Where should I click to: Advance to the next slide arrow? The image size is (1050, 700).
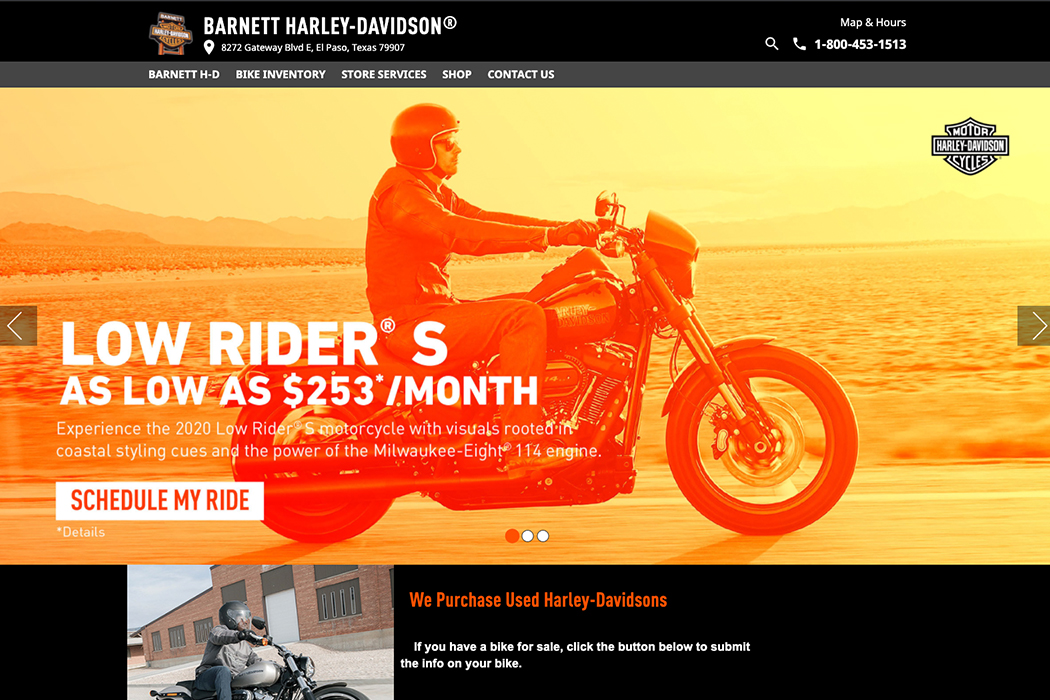1033,326
